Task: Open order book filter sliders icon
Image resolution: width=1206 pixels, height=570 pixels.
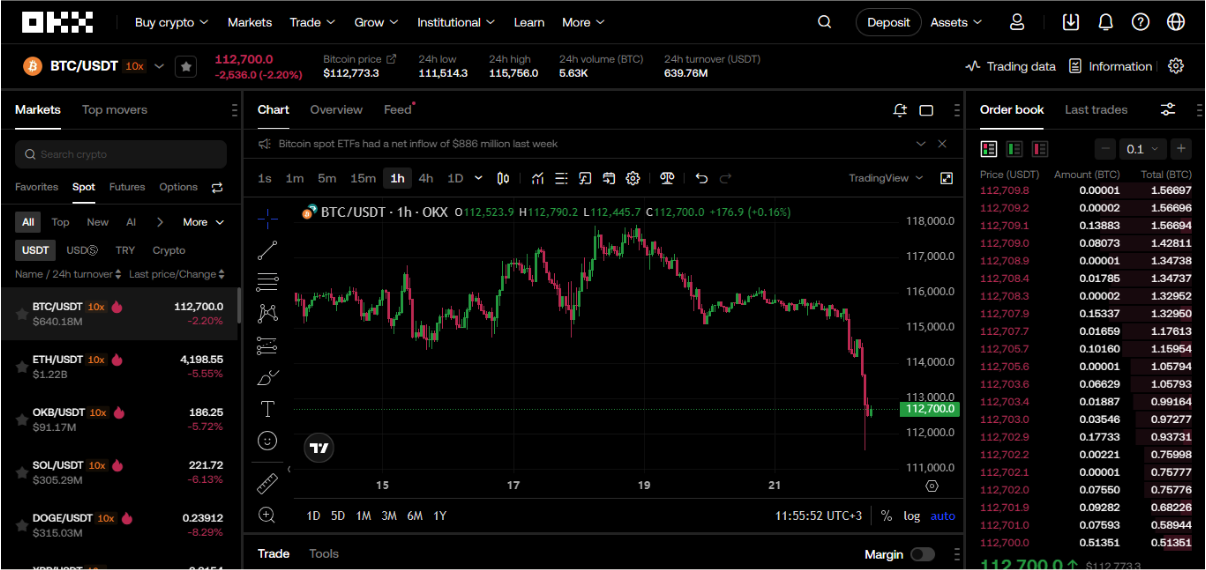Action: (x=1167, y=110)
